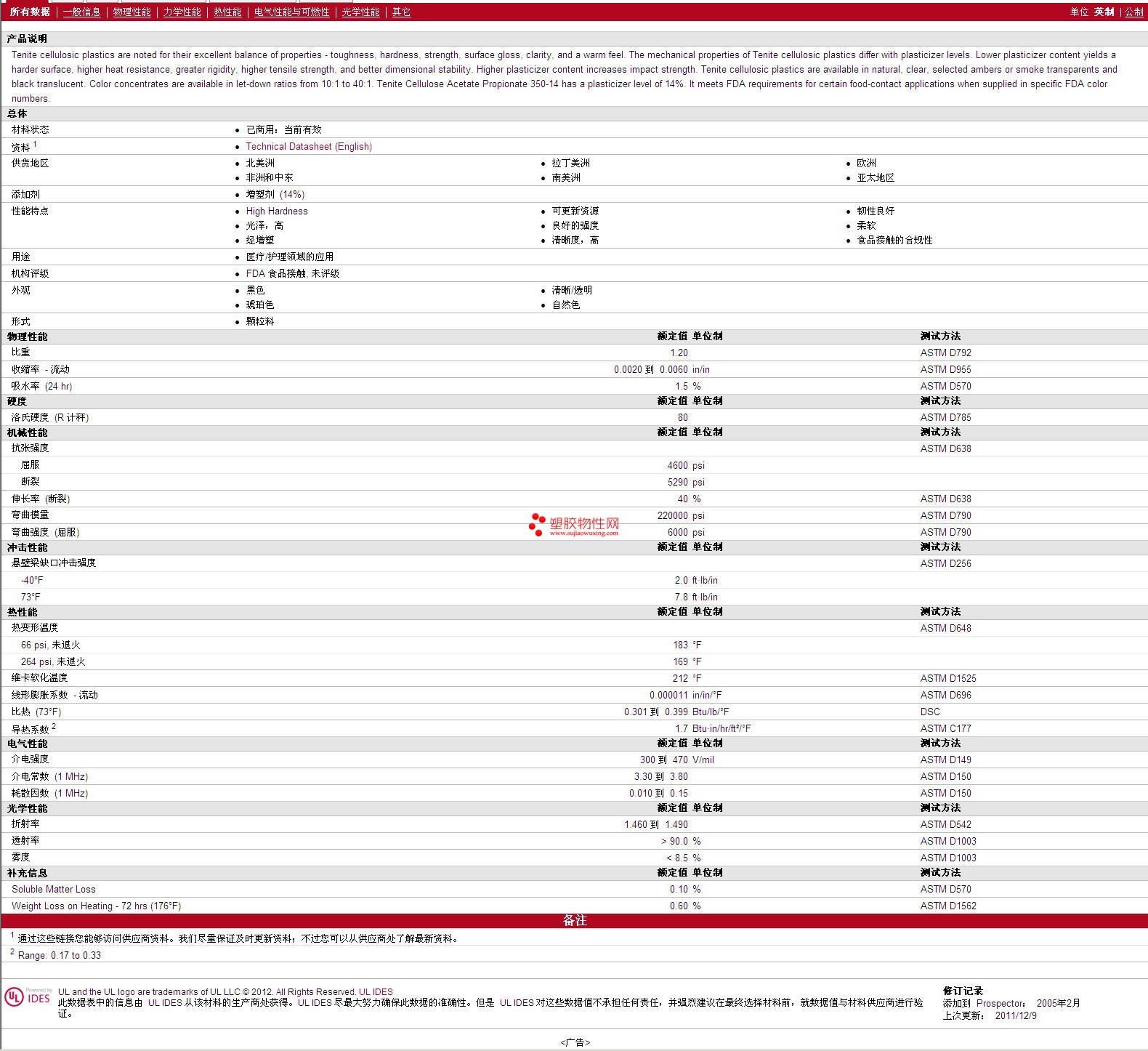Switch to the 所有数据 tab

point(30,12)
